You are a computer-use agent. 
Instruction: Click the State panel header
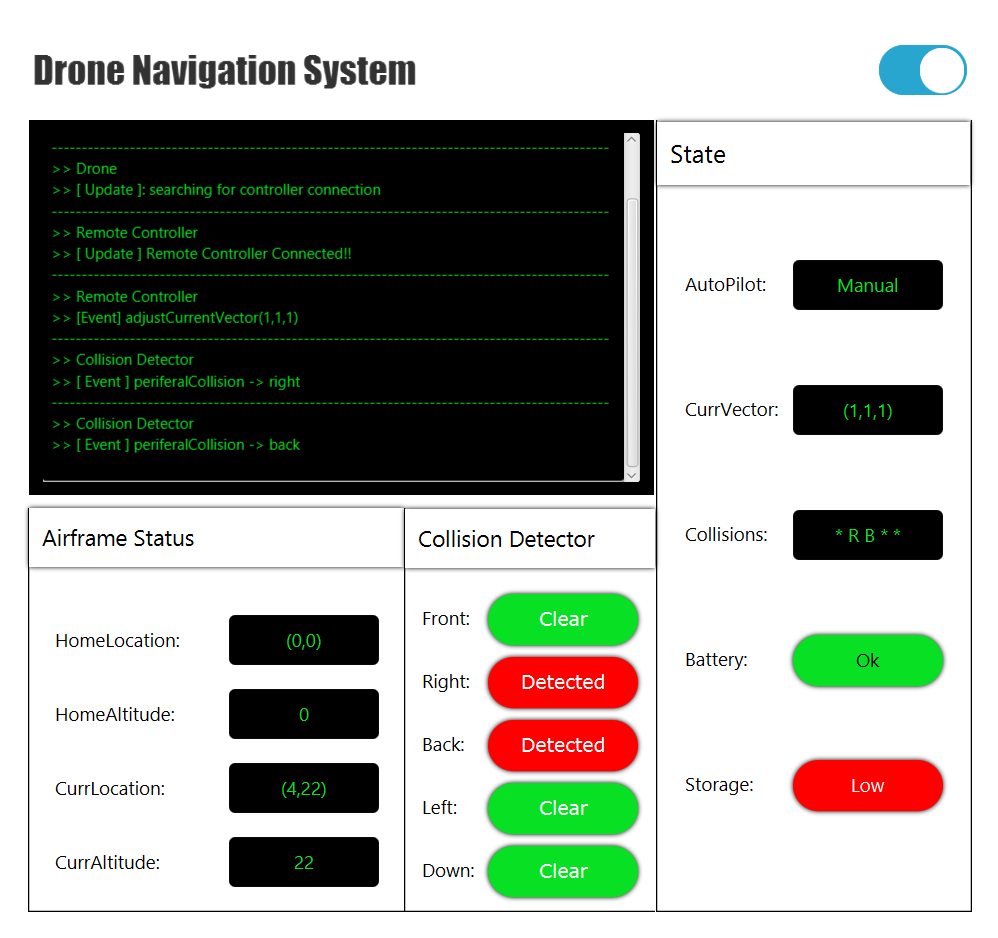(x=697, y=154)
